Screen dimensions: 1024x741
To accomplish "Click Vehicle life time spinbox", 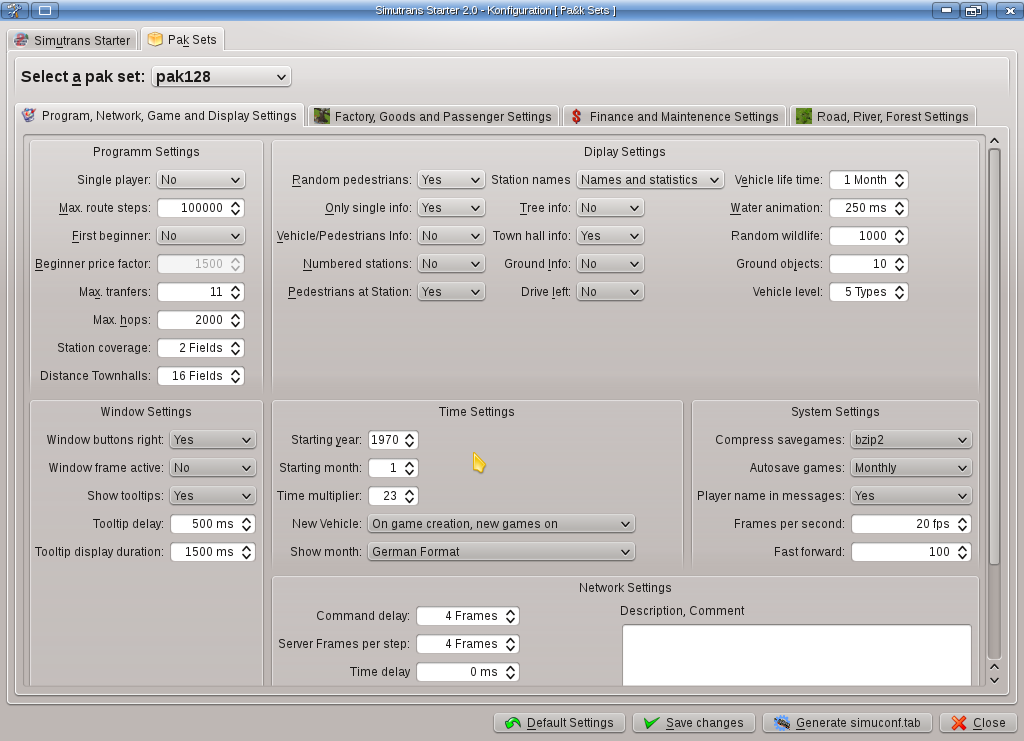I will click(x=869, y=180).
